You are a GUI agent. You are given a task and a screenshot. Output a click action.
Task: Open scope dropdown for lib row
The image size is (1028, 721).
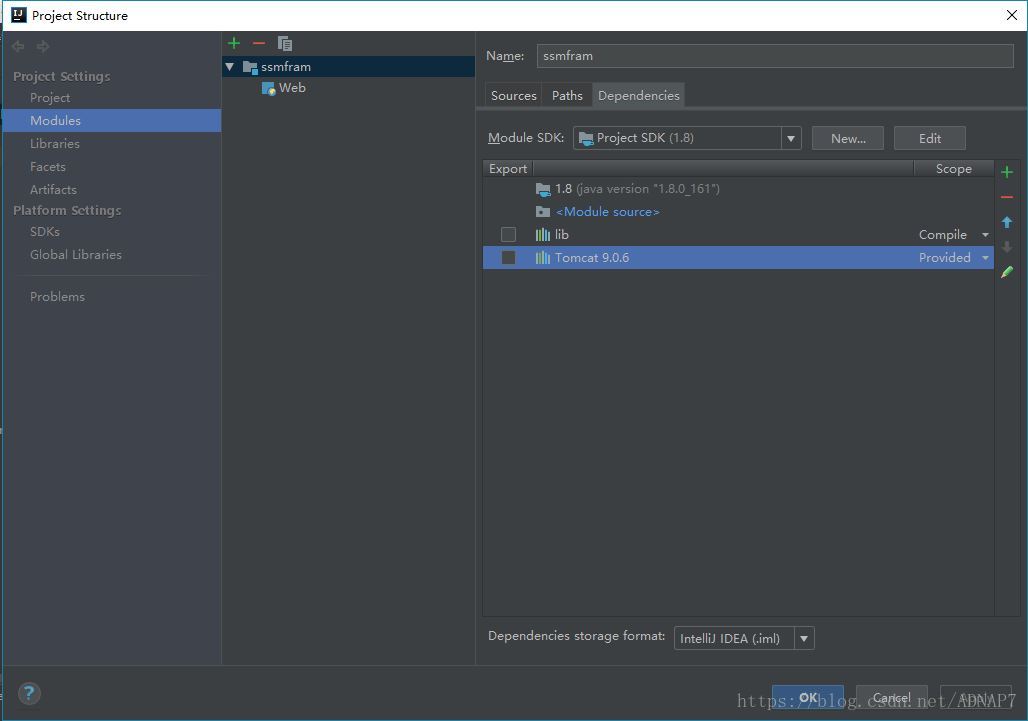click(985, 235)
